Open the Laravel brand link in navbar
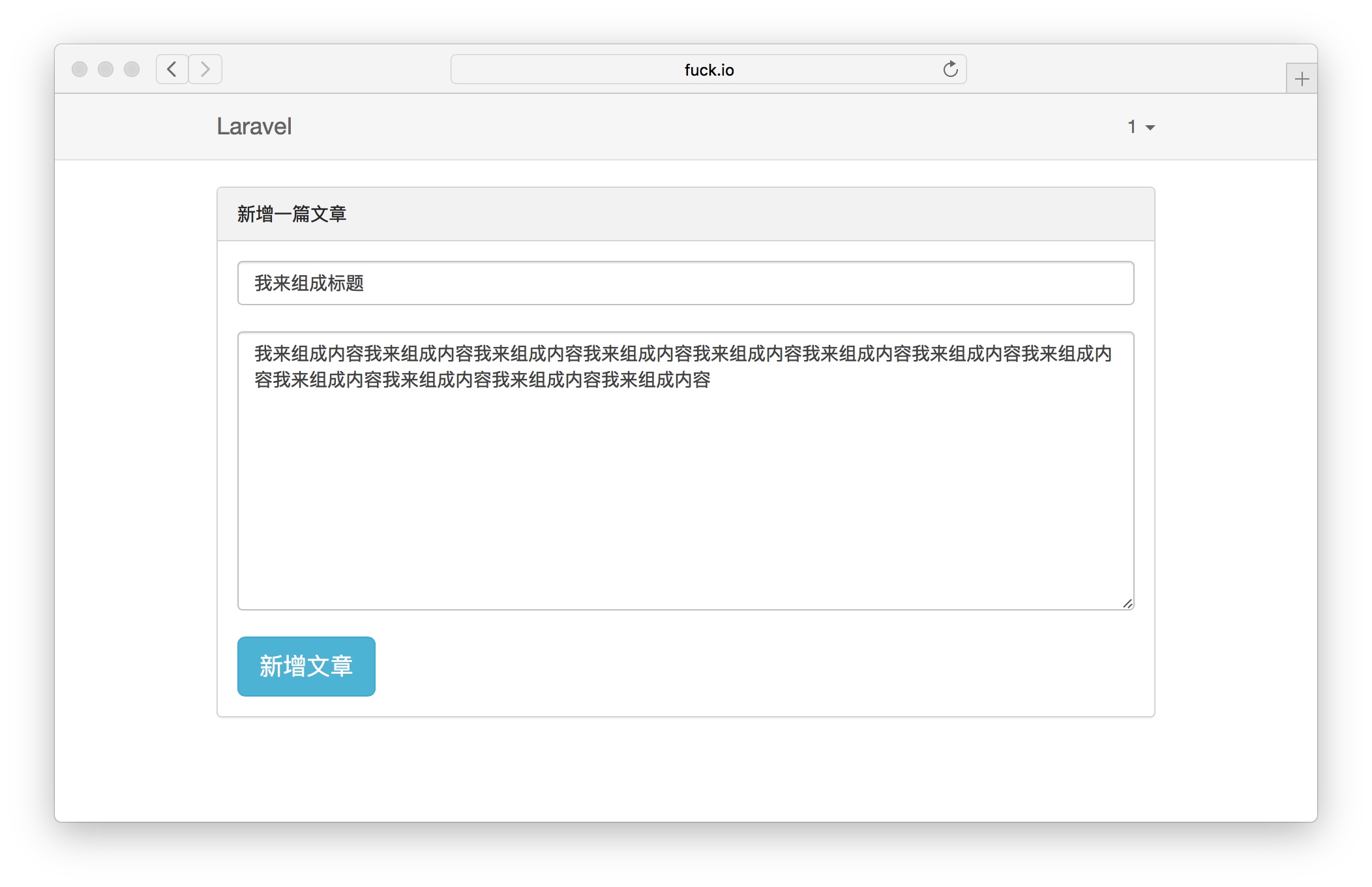Screen dimensions: 1372x887 click(x=254, y=127)
